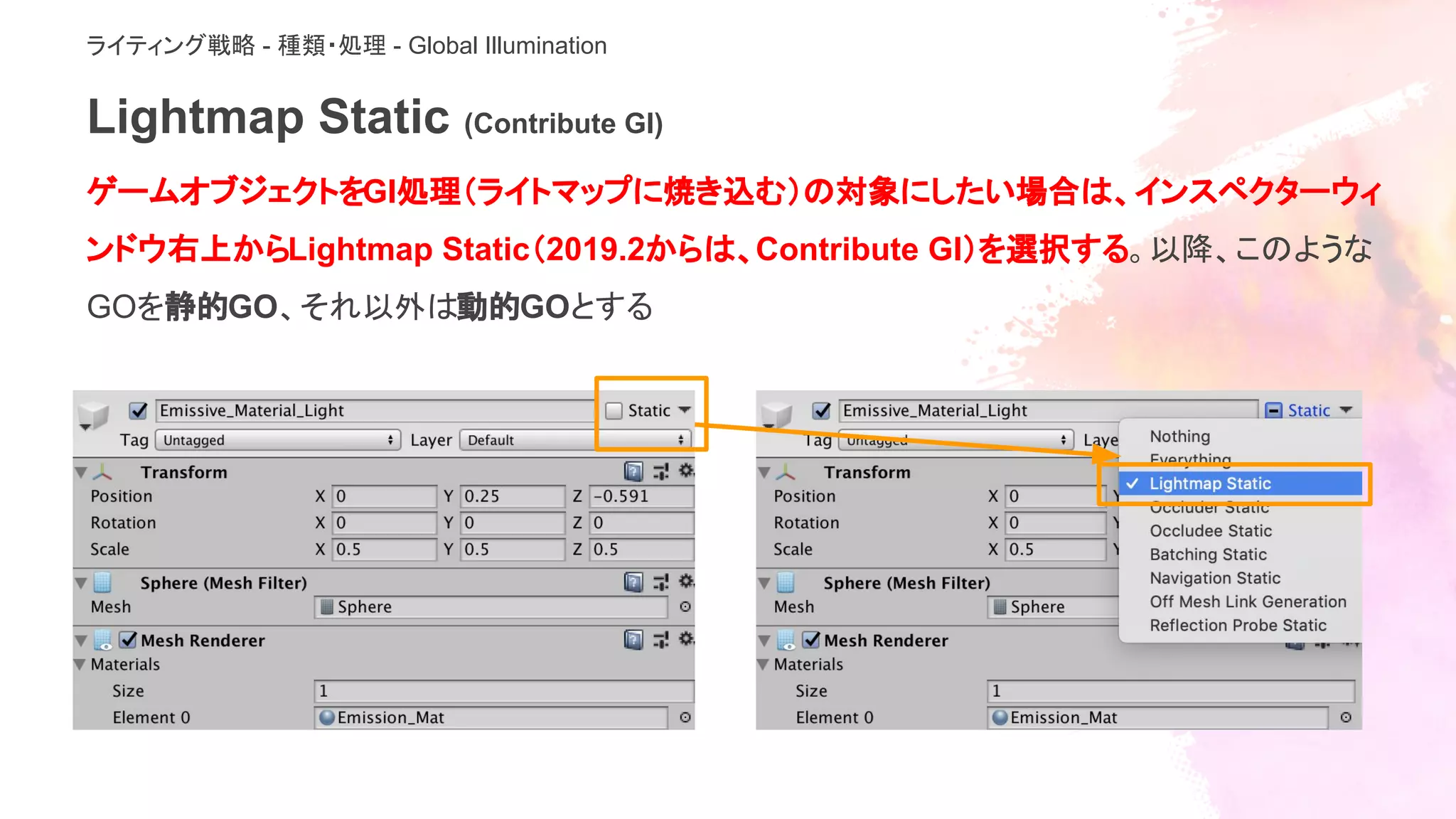
Task: Open Transform help icon in left inspector
Action: pos(633,471)
